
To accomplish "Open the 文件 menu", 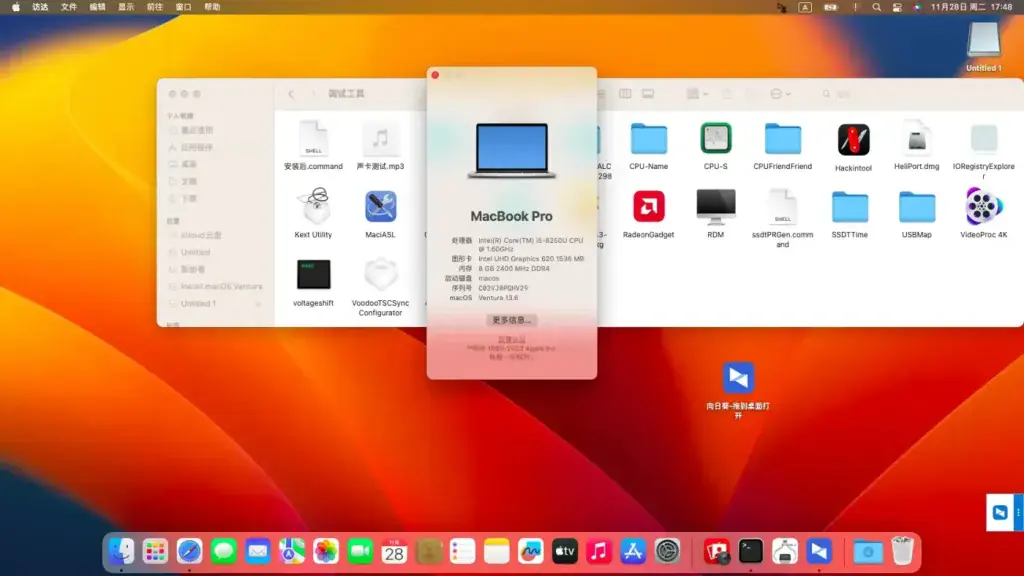I will [x=69, y=7].
